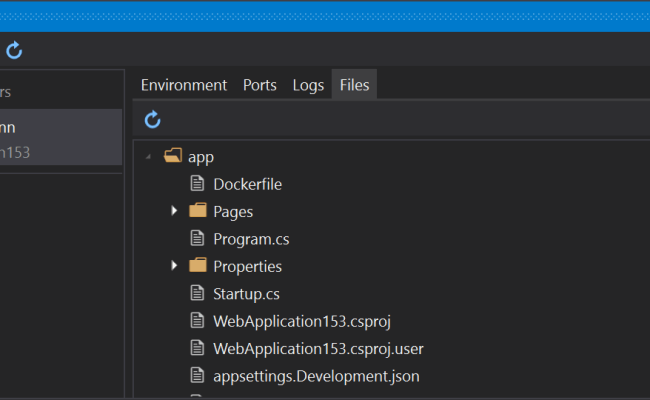Viewport: 650px width, 400px height.
Task: Click the Startup.cs file icon
Action: [198, 294]
